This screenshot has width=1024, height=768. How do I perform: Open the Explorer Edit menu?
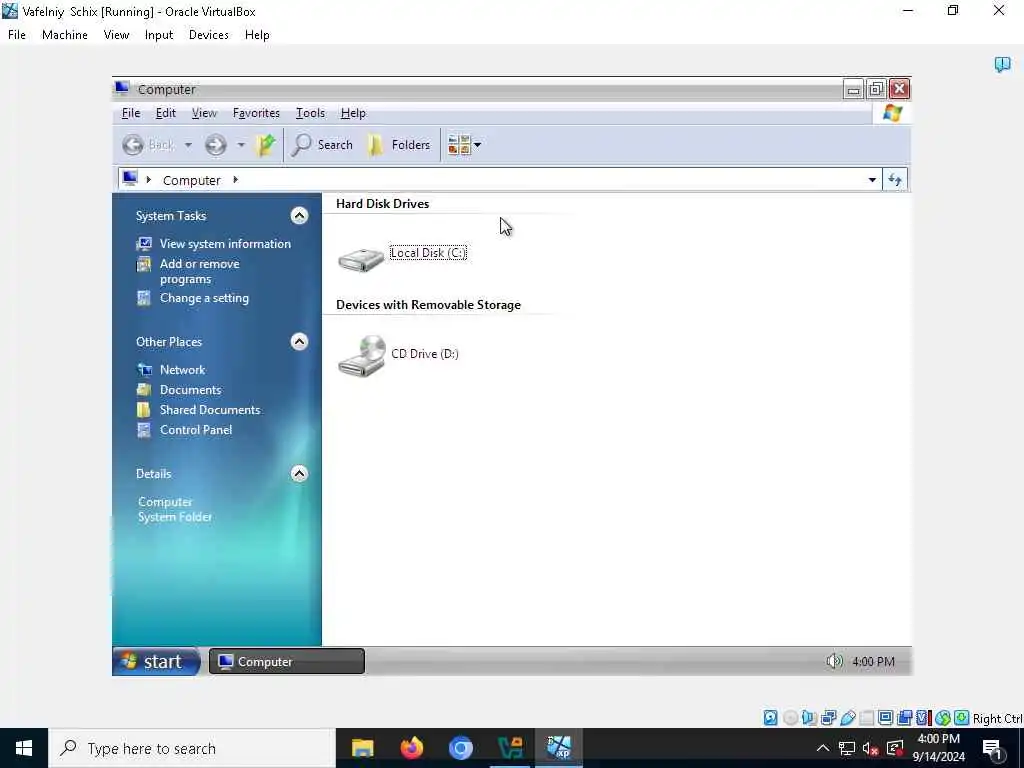(165, 113)
